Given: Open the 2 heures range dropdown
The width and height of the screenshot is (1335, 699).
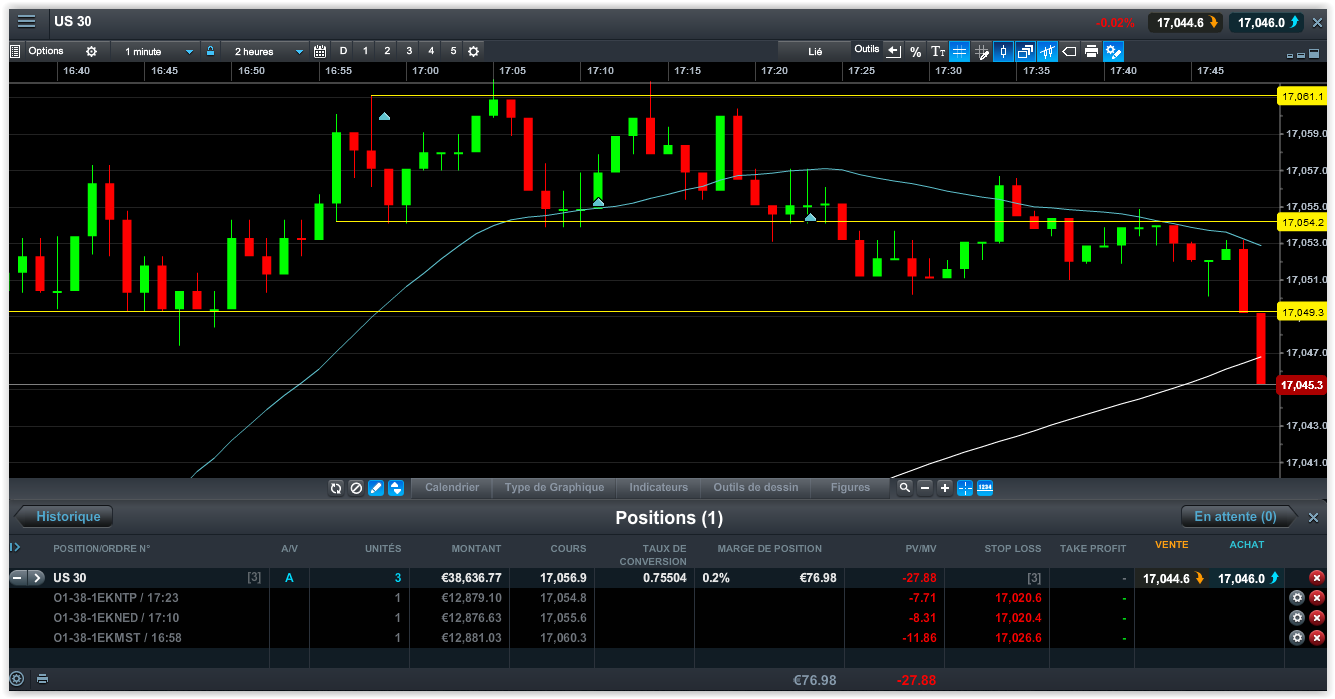Looking at the screenshot, I should (x=268, y=51).
